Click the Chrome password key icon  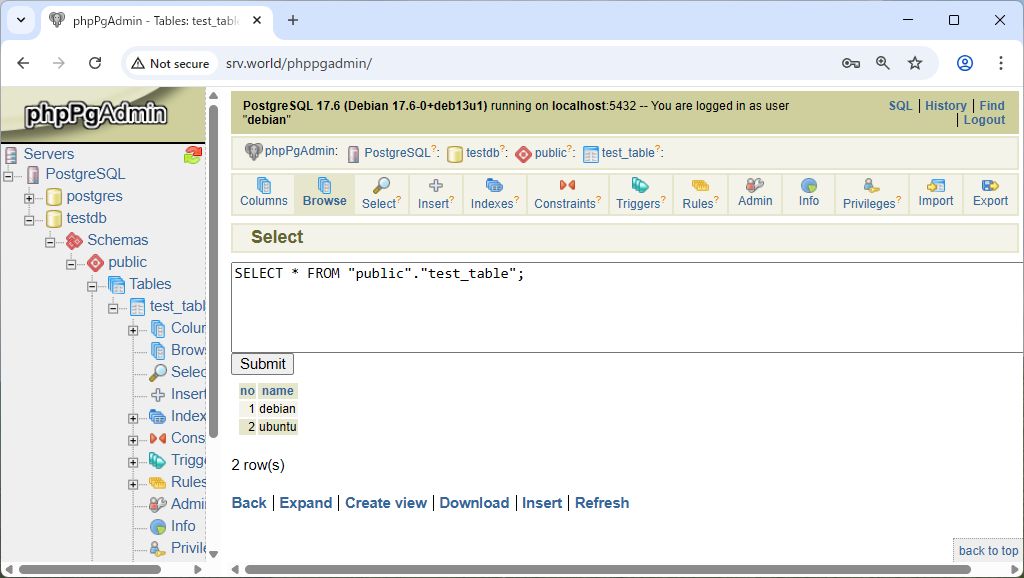(850, 63)
